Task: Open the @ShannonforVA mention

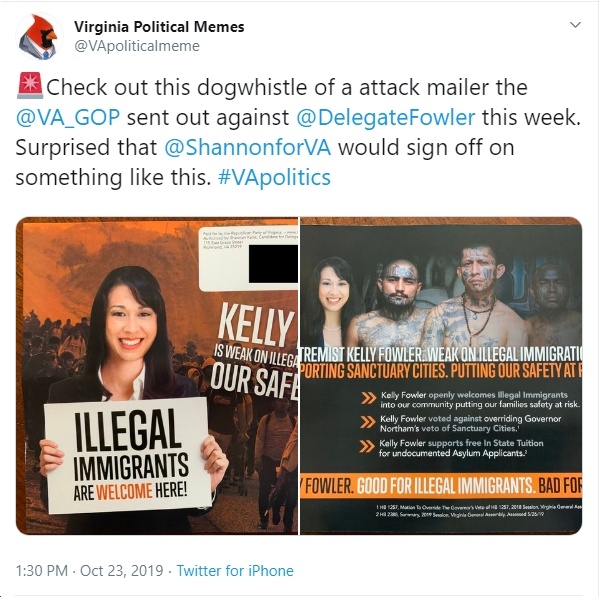Action: tap(248, 147)
